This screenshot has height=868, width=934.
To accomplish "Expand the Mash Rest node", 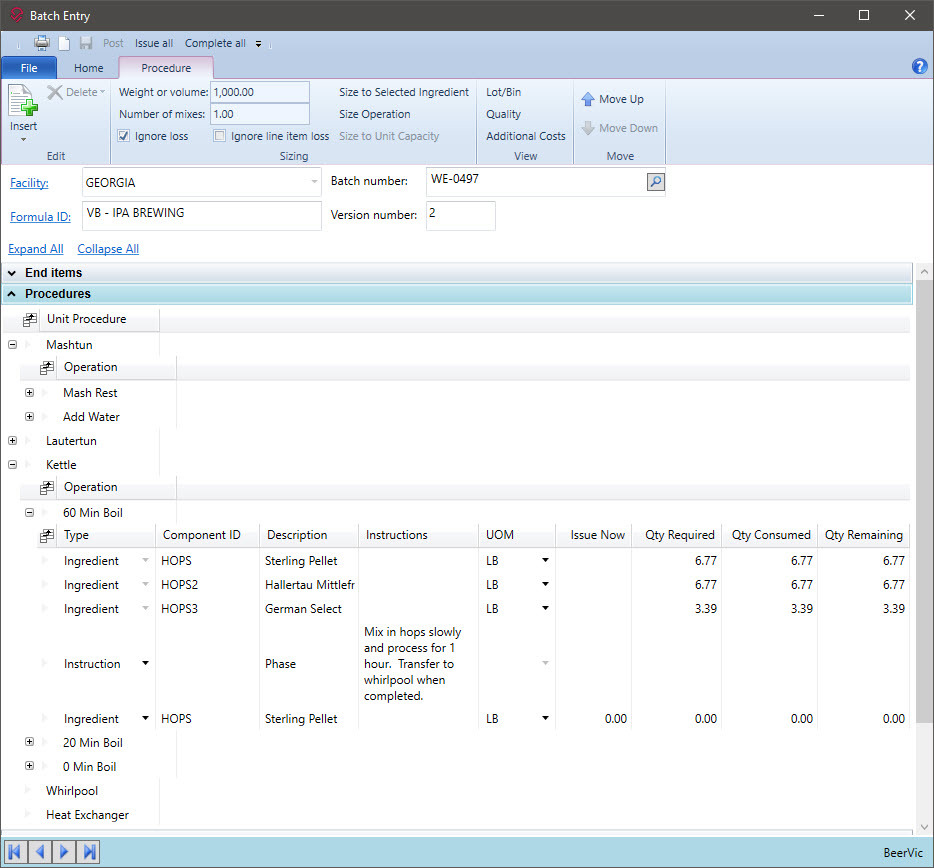I will [29, 392].
